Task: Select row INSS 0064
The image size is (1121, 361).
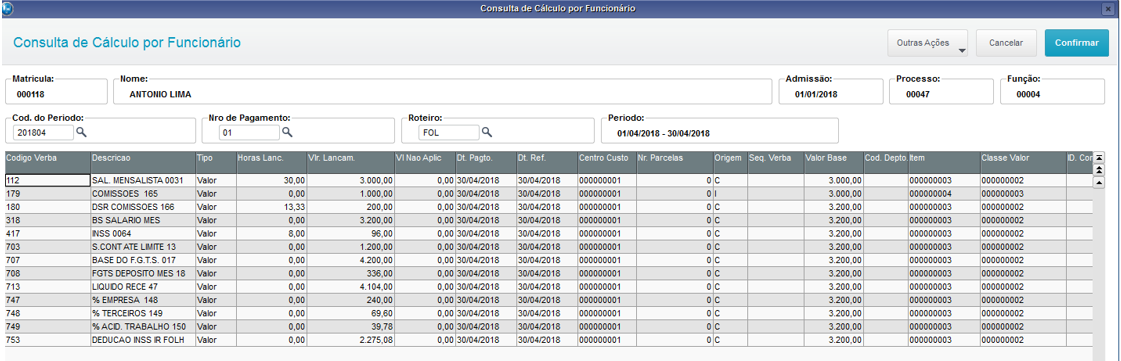Action: (x=548, y=233)
